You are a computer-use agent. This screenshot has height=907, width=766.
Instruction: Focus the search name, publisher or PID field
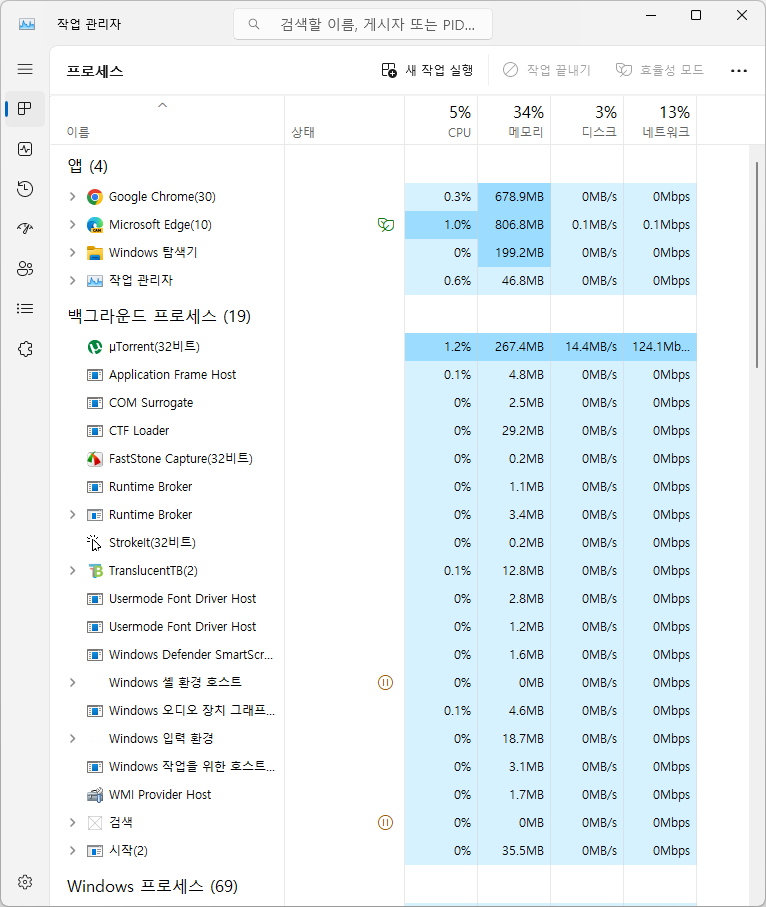(x=363, y=24)
